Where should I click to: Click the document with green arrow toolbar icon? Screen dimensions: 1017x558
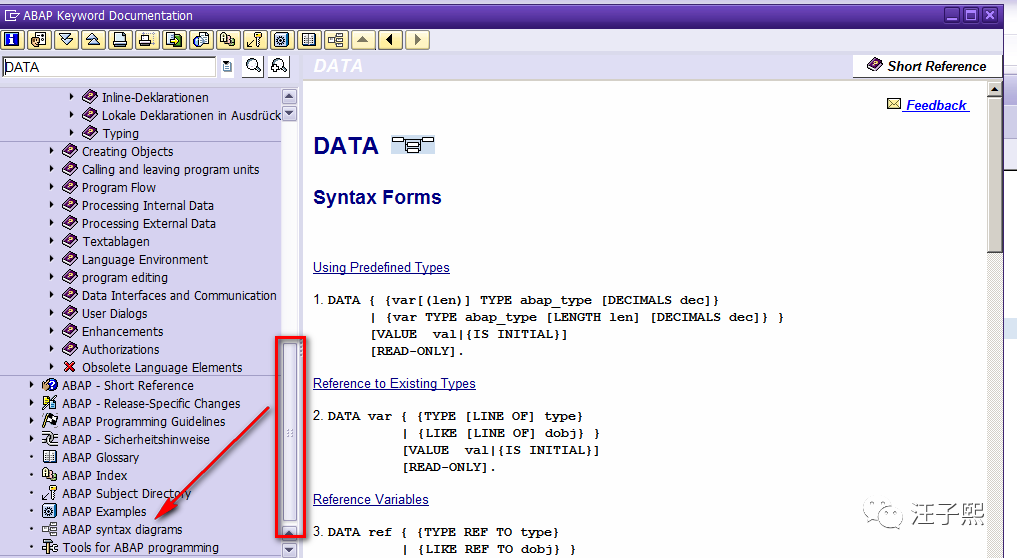click(x=174, y=40)
